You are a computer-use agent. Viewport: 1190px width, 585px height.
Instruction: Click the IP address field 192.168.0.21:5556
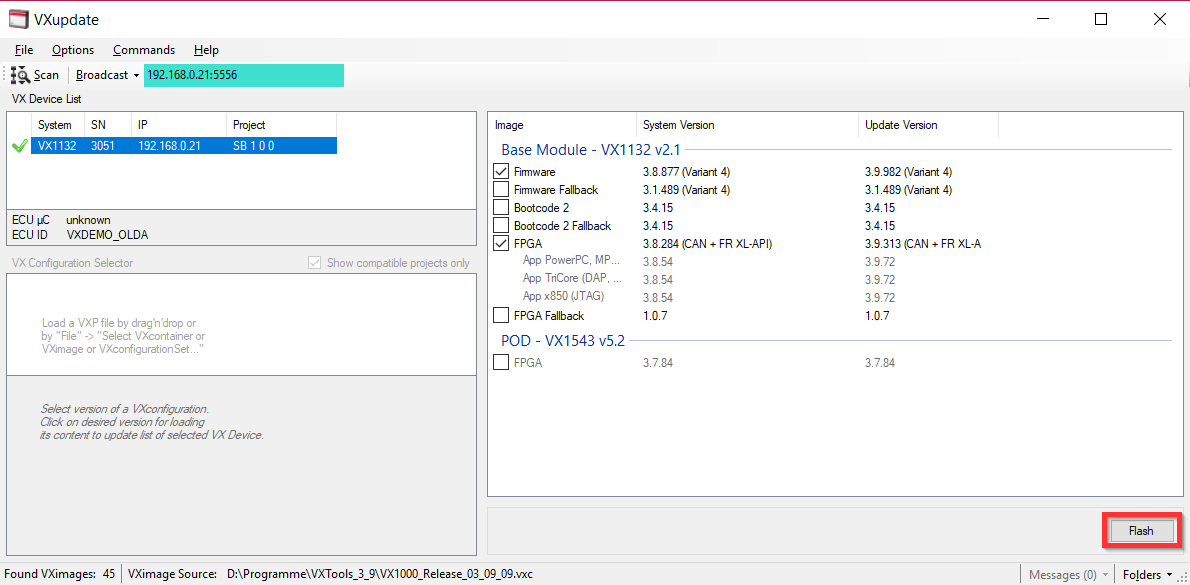[x=243, y=75]
